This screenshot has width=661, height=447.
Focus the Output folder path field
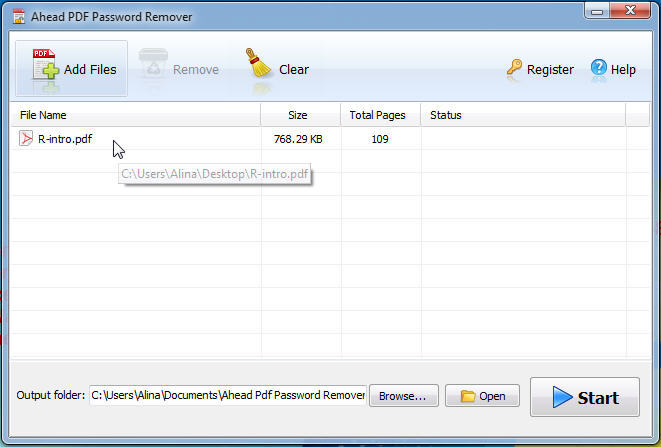pos(228,395)
